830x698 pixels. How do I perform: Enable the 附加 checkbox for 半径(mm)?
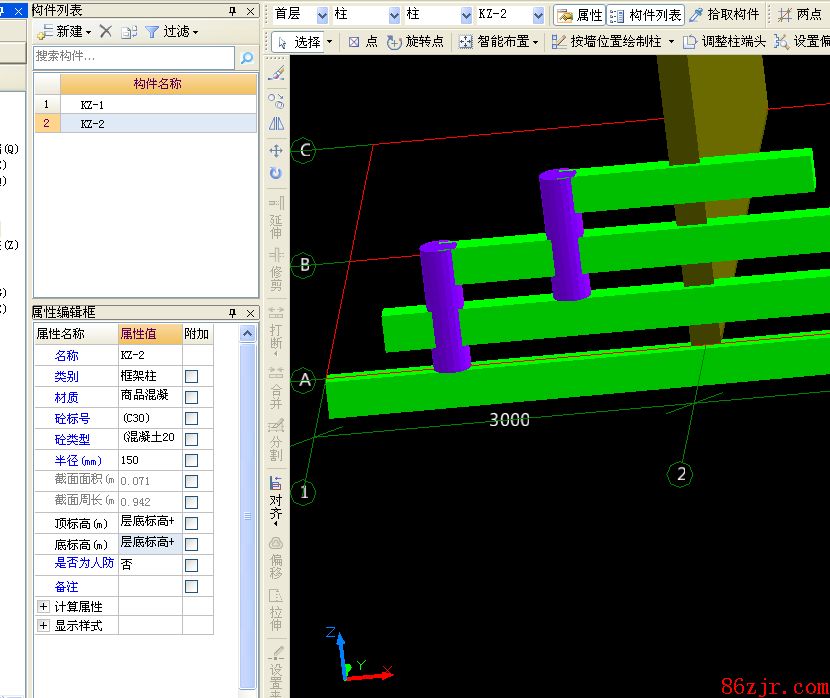(192, 460)
